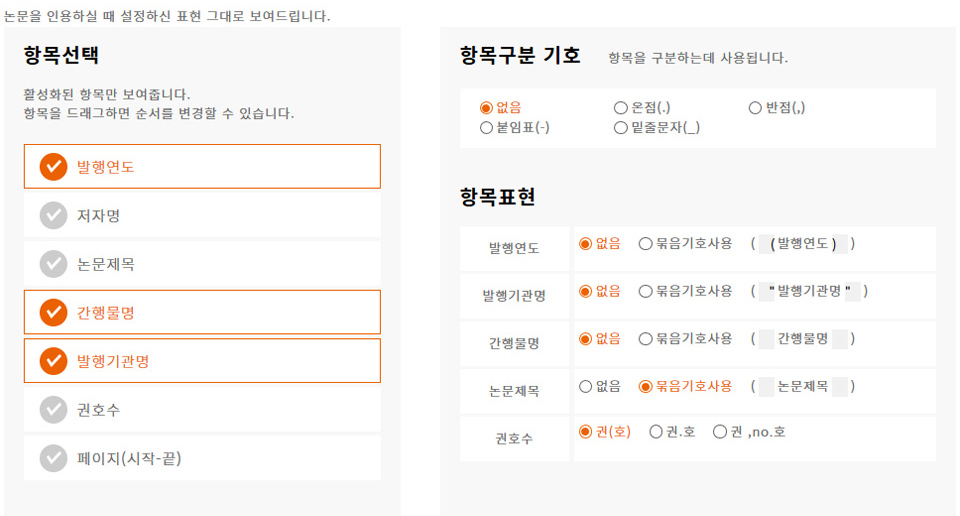Select the 권 ,no.호 volume format

[x=720, y=432]
